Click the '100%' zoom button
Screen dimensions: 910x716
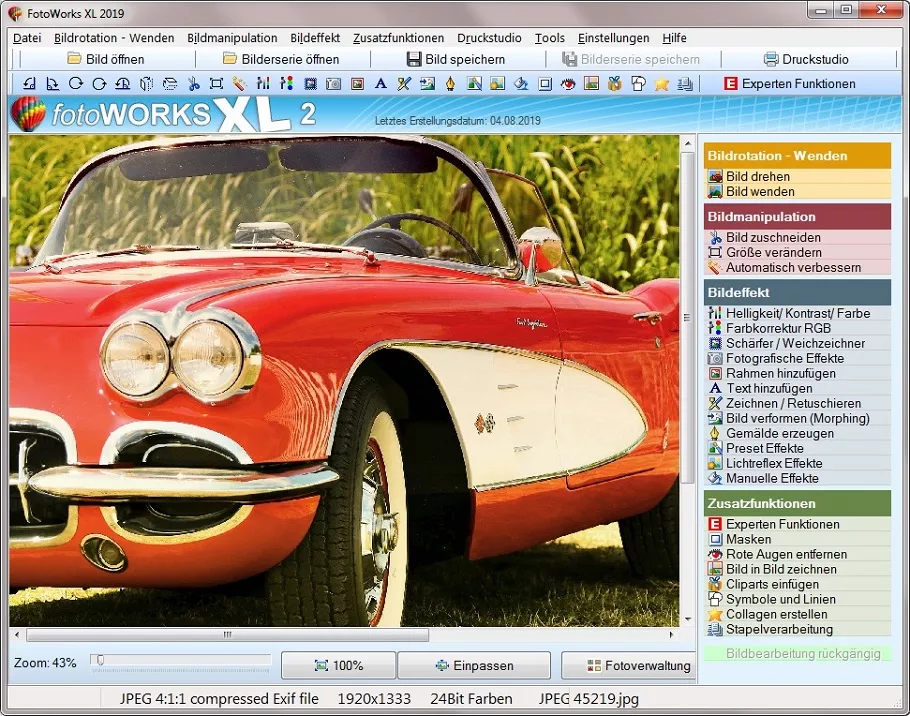pyautogui.click(x=338, y=665)
